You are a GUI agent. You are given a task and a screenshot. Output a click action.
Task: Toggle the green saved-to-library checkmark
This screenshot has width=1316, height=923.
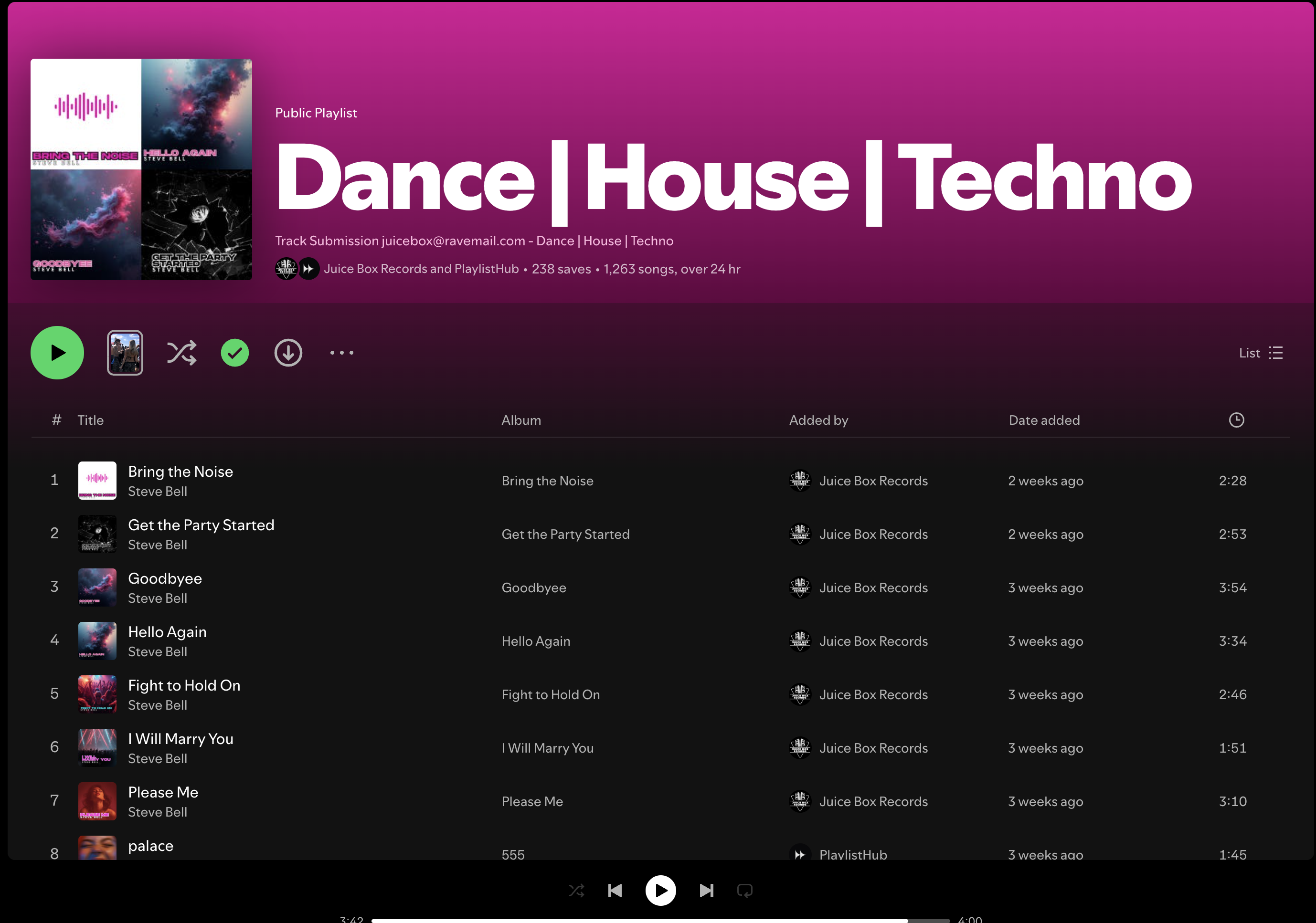234,352
